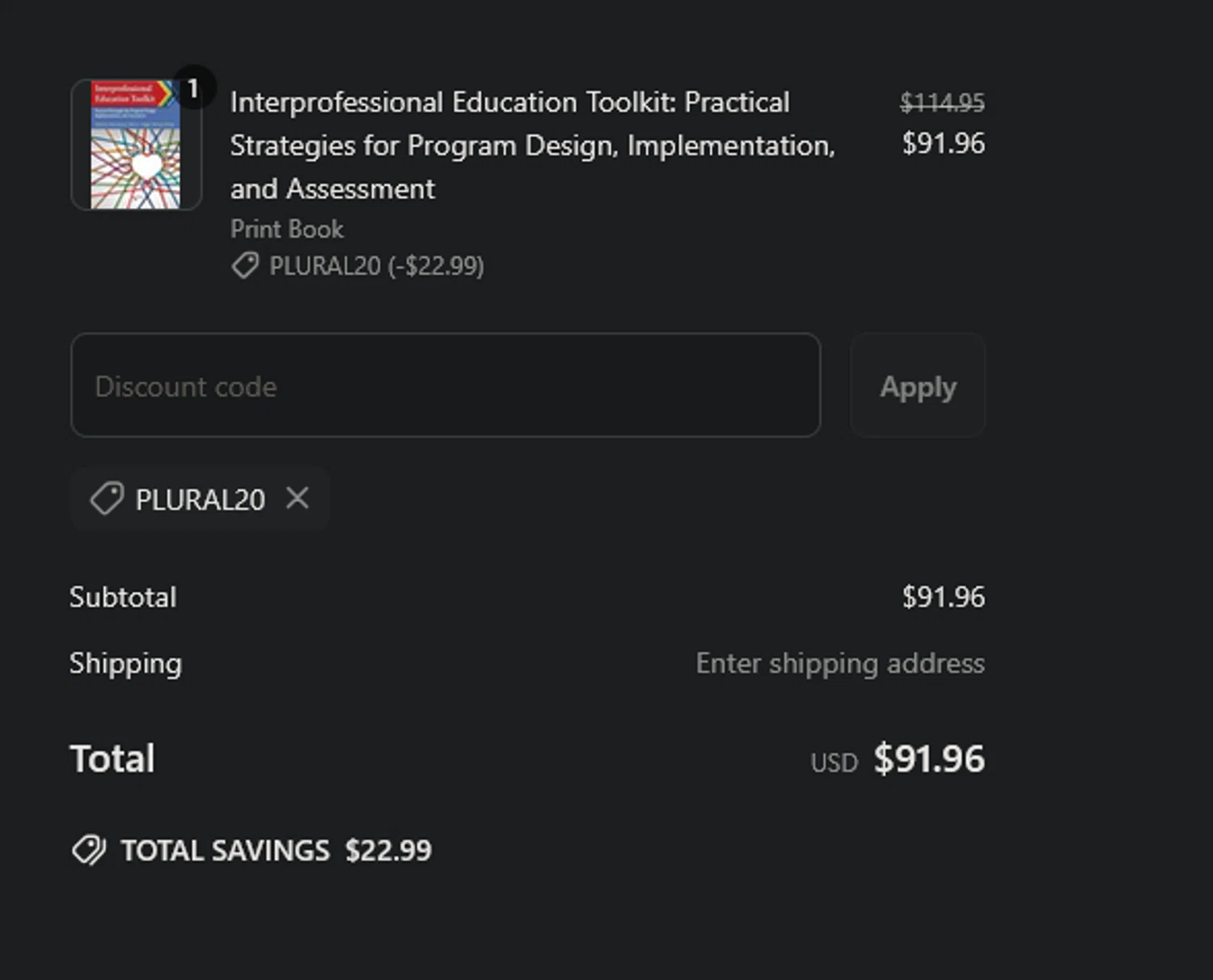Image resolution: width=1213 pixels, height=980 pixels.
Task: Click the Interprofessional Education Toolkit book thumbnail
Action: pyautogui.click(x=135, y=146)
